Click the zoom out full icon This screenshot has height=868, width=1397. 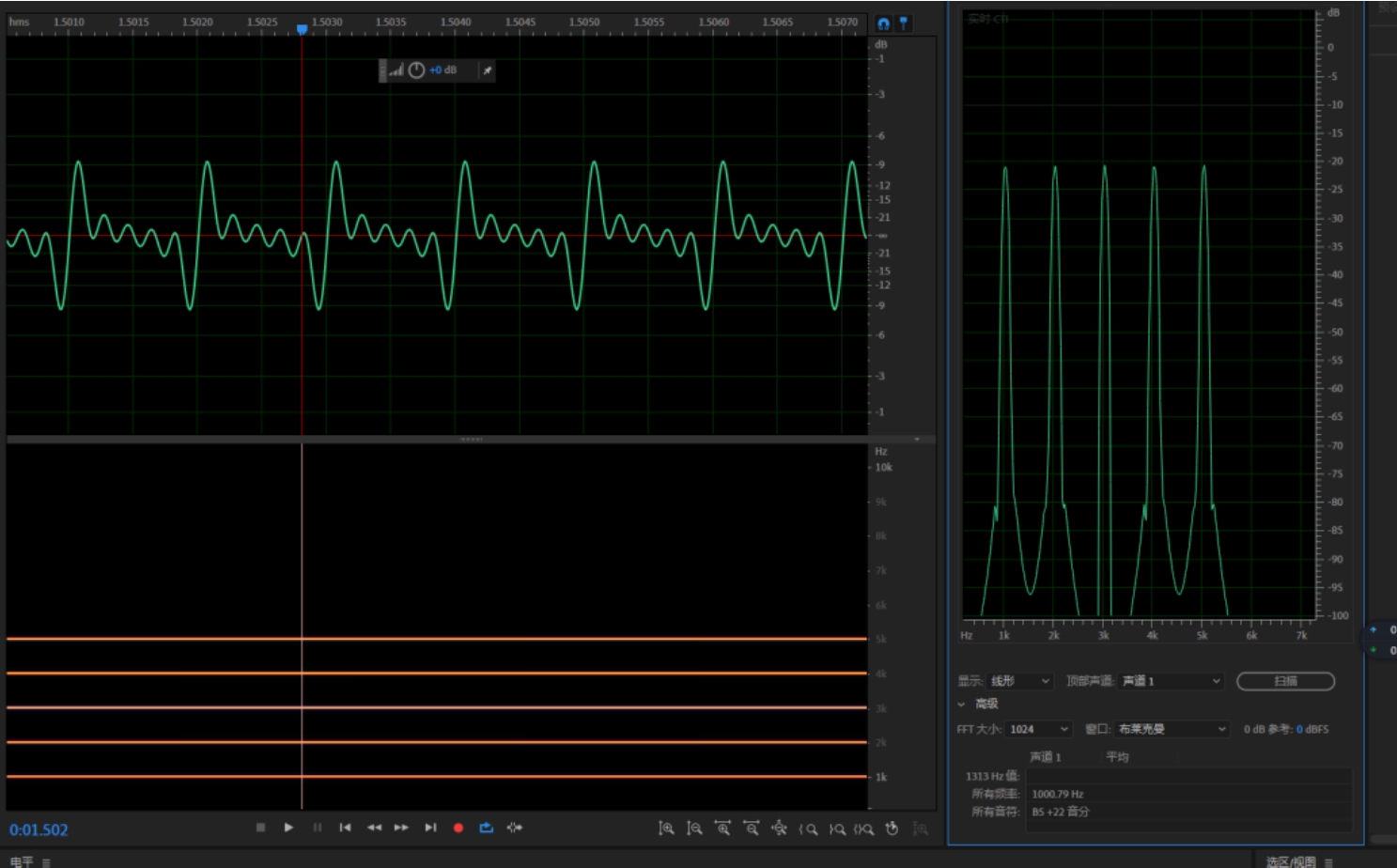tap(779, 829)
